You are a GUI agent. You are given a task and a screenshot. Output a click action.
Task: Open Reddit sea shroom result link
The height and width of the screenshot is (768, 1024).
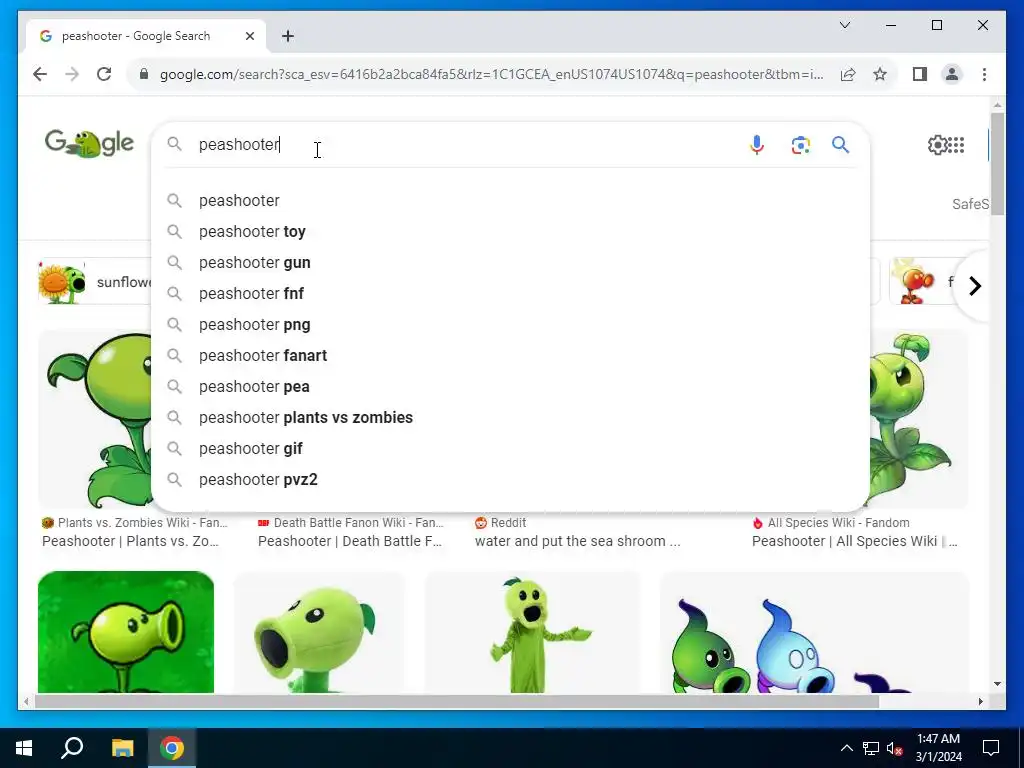(x=577, y=532)
